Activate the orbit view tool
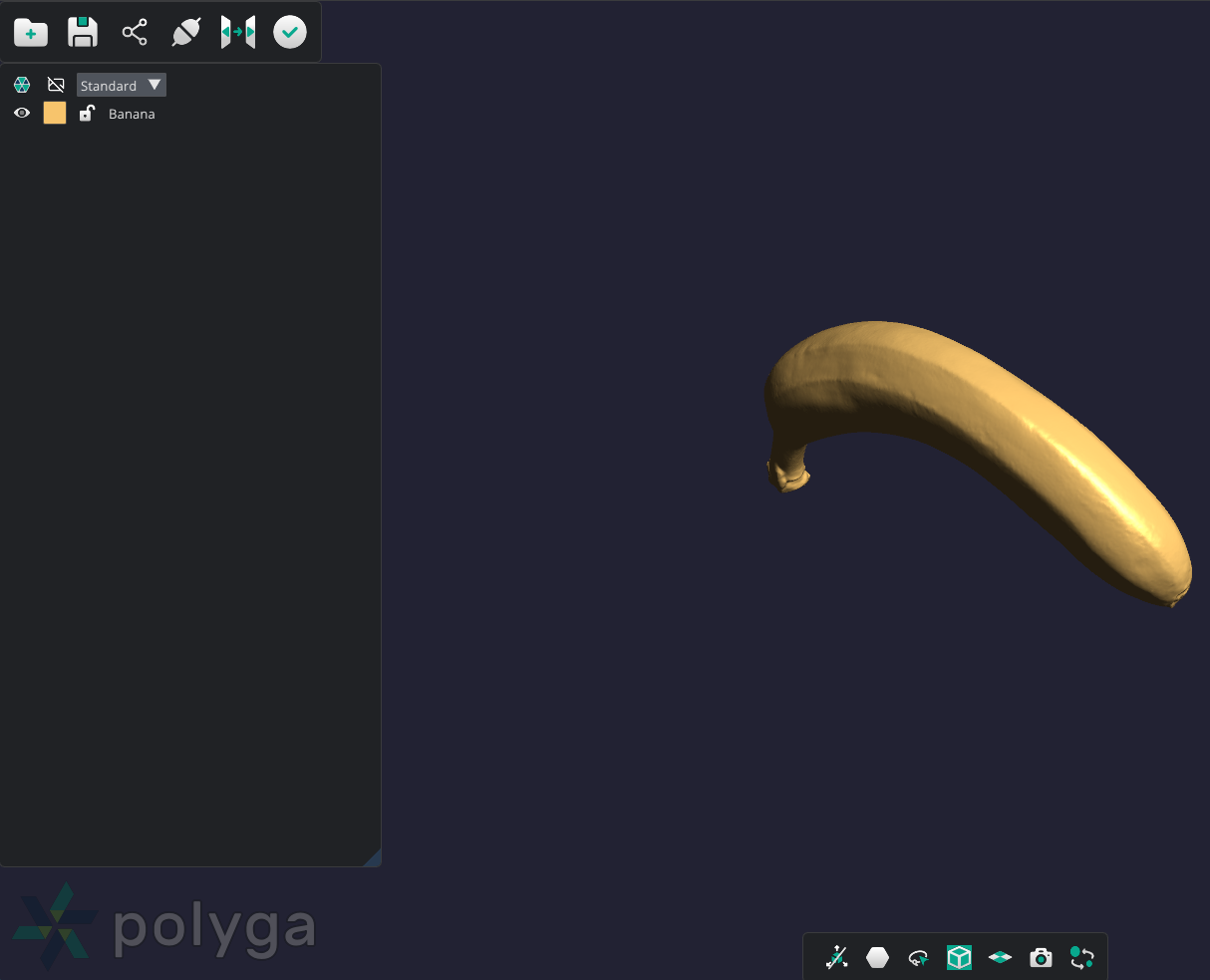Image resolution: width=1210 pixels, height=980 pixels. point(918,957)
